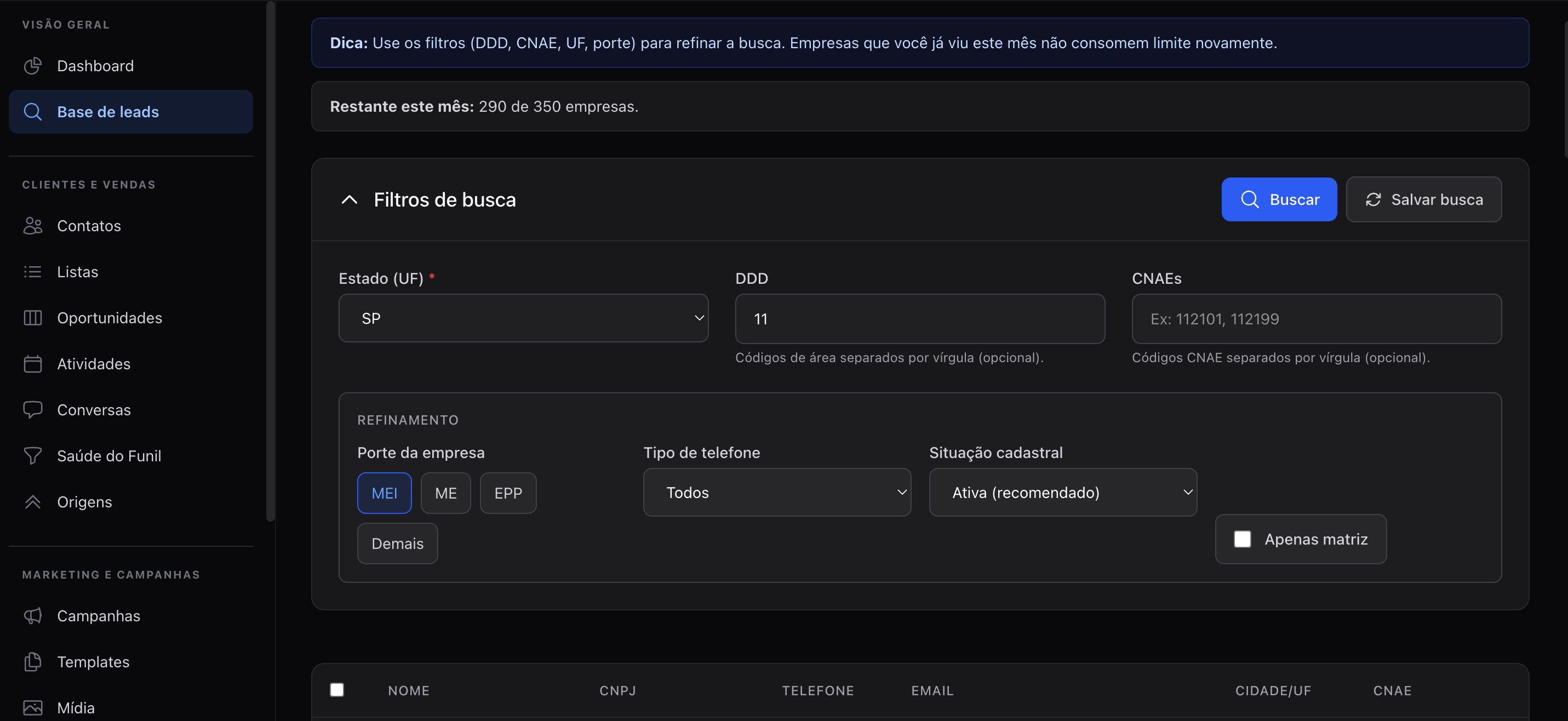Toggle the ME company size filter
Screen dimensions: 1568x721
pos(445,493)
